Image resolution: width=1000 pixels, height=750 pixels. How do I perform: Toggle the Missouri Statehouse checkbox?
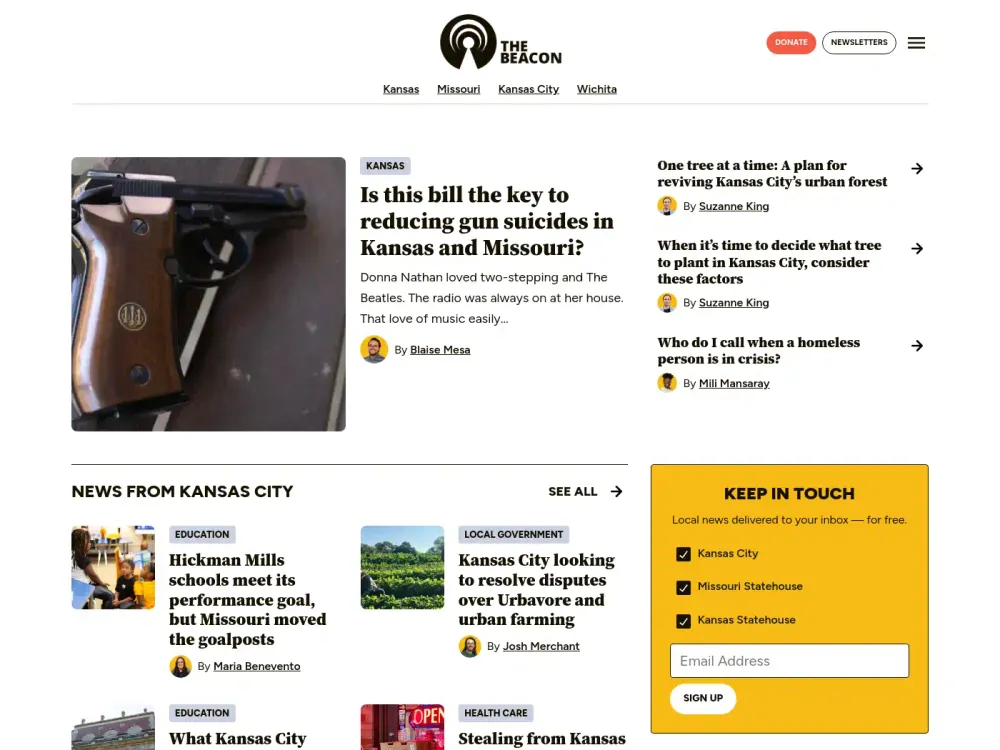coord(683,587)
